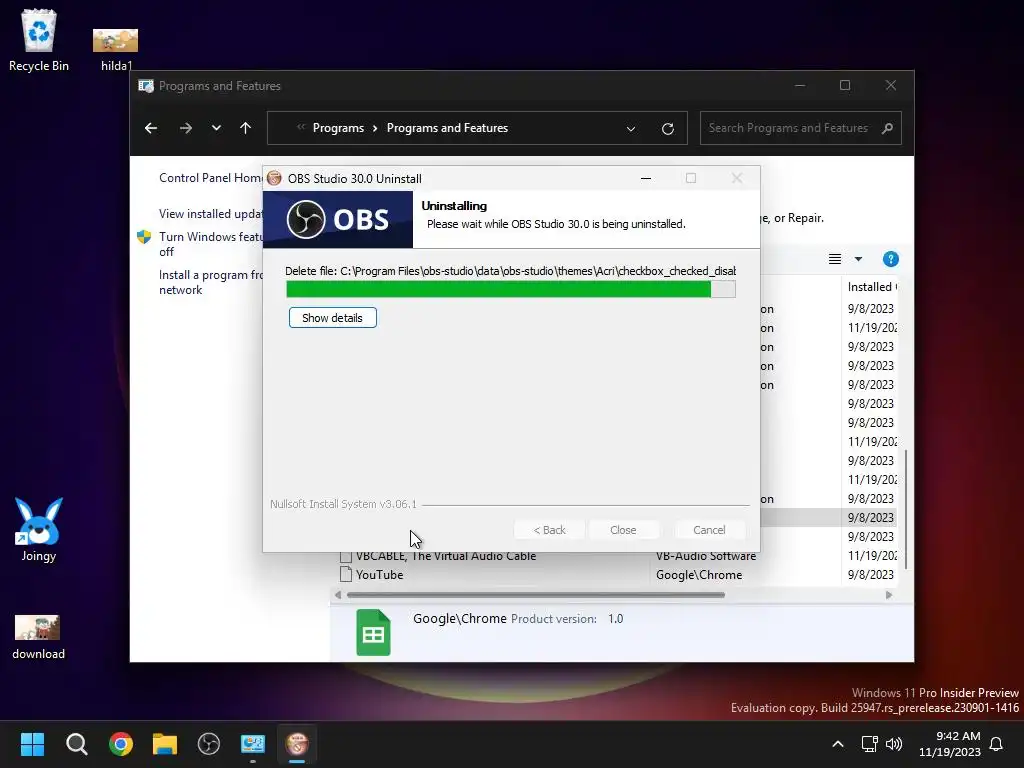
Task: Click Programs and Features breadcrumb segment
Action: click(x=447, y=128)
